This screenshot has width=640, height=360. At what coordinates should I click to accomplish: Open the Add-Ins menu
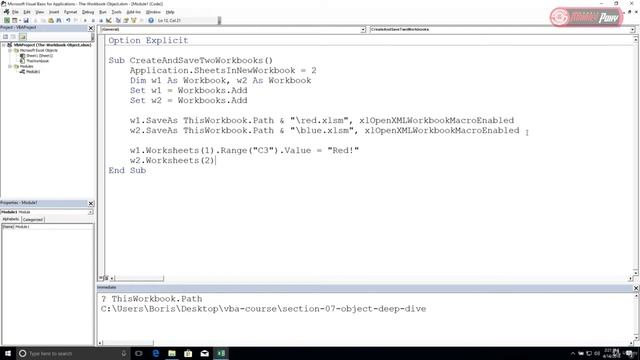(133, 12)
